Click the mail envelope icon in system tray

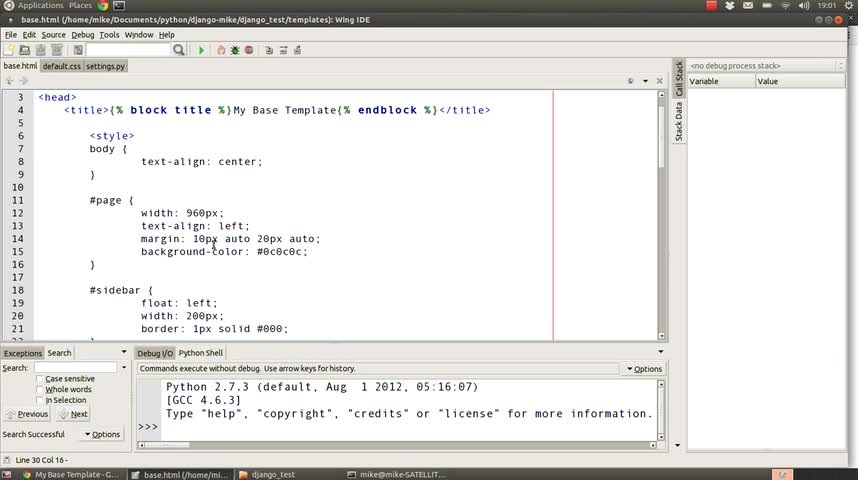coord(748,5)
